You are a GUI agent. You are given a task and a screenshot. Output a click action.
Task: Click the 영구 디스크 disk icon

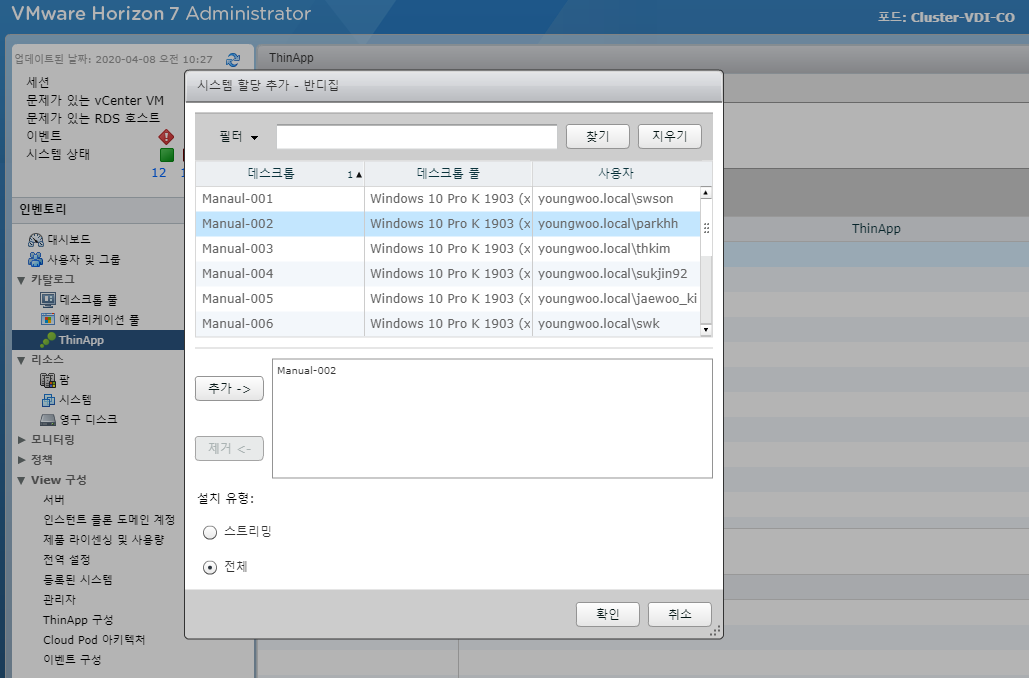point(48,419)
